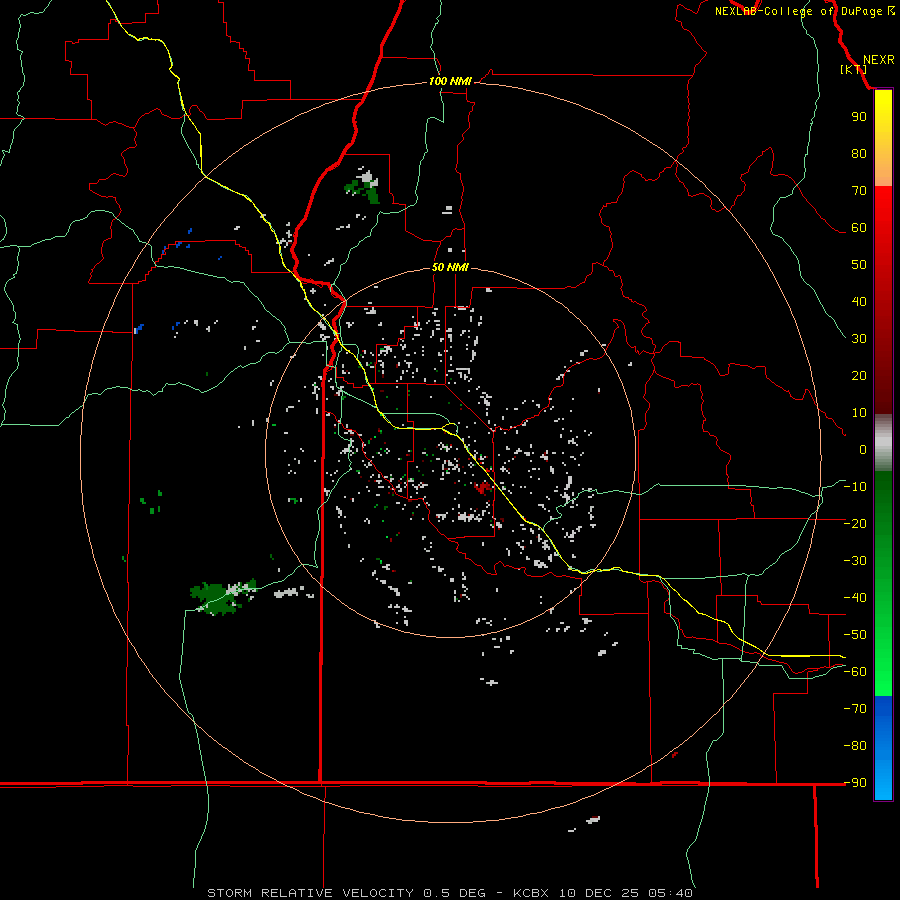Click the 40 value on the velocity scale

pos(859,301)
